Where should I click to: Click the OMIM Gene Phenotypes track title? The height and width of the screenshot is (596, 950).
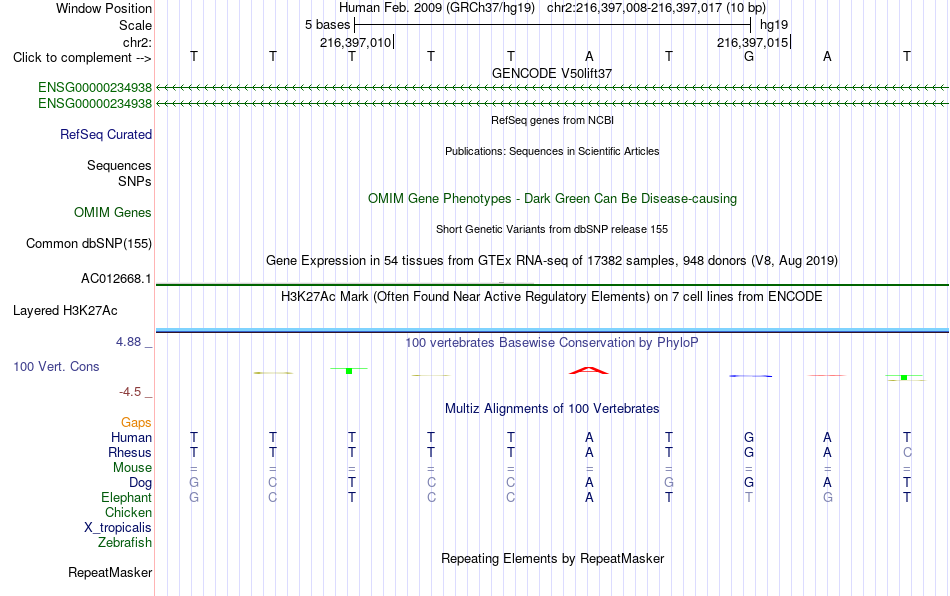click(x=552, y=199)
